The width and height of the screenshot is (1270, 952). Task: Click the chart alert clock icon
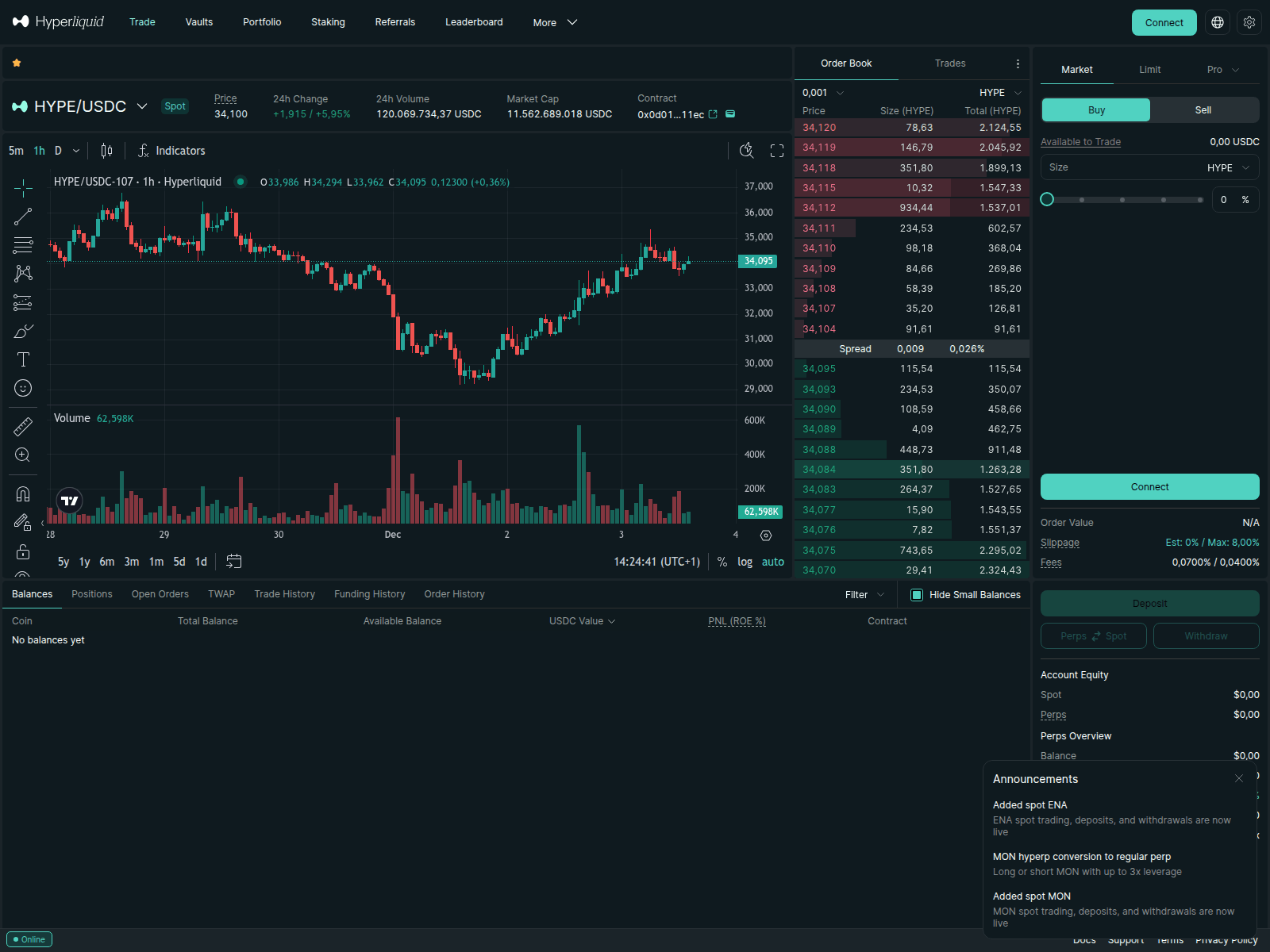(x=746, y=151)
